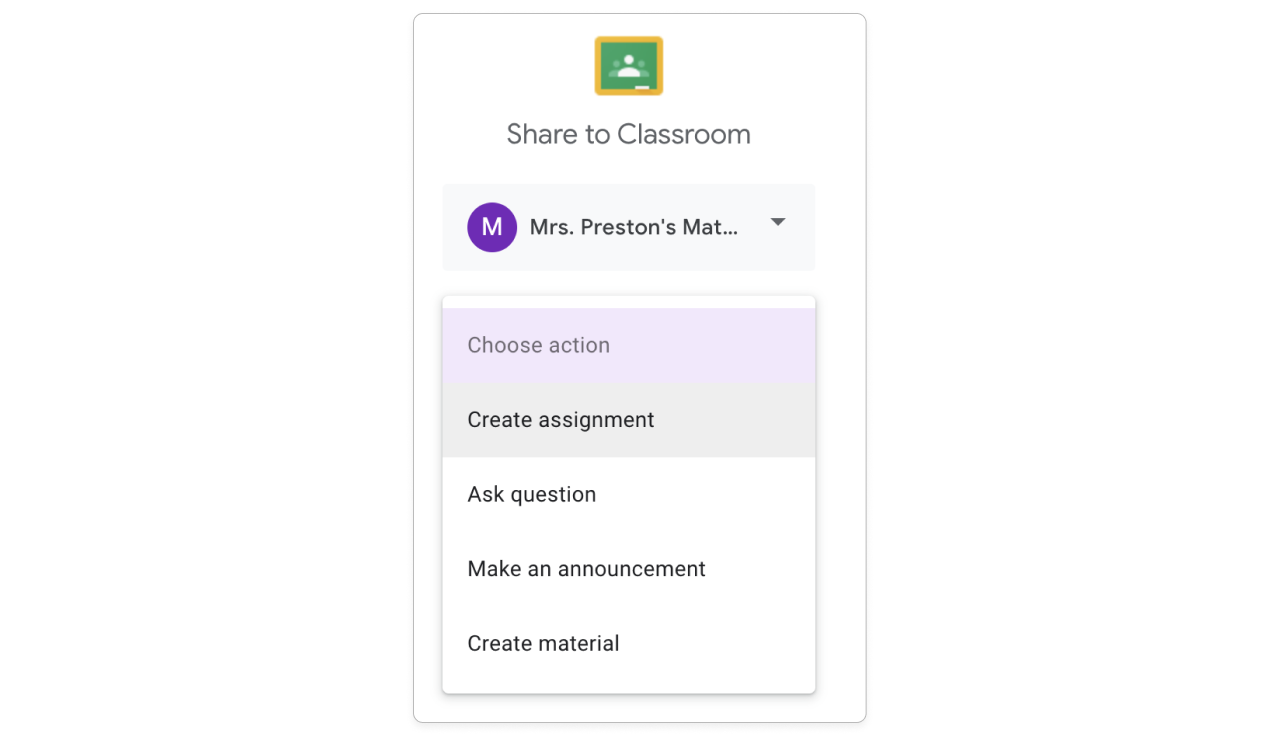Open the Mrs. Preston's Math class selector
This screenshot has width=1280, height=736.
point(628,227)
